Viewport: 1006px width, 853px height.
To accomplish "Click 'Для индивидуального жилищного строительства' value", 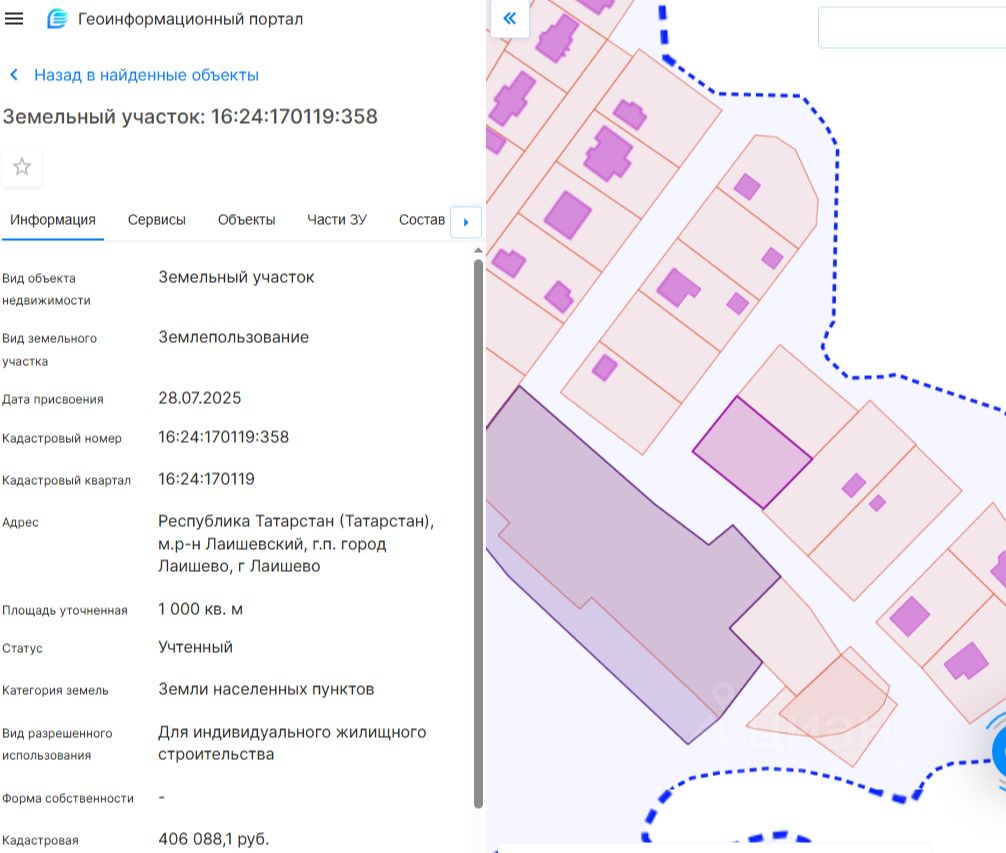I will point(292,743).
